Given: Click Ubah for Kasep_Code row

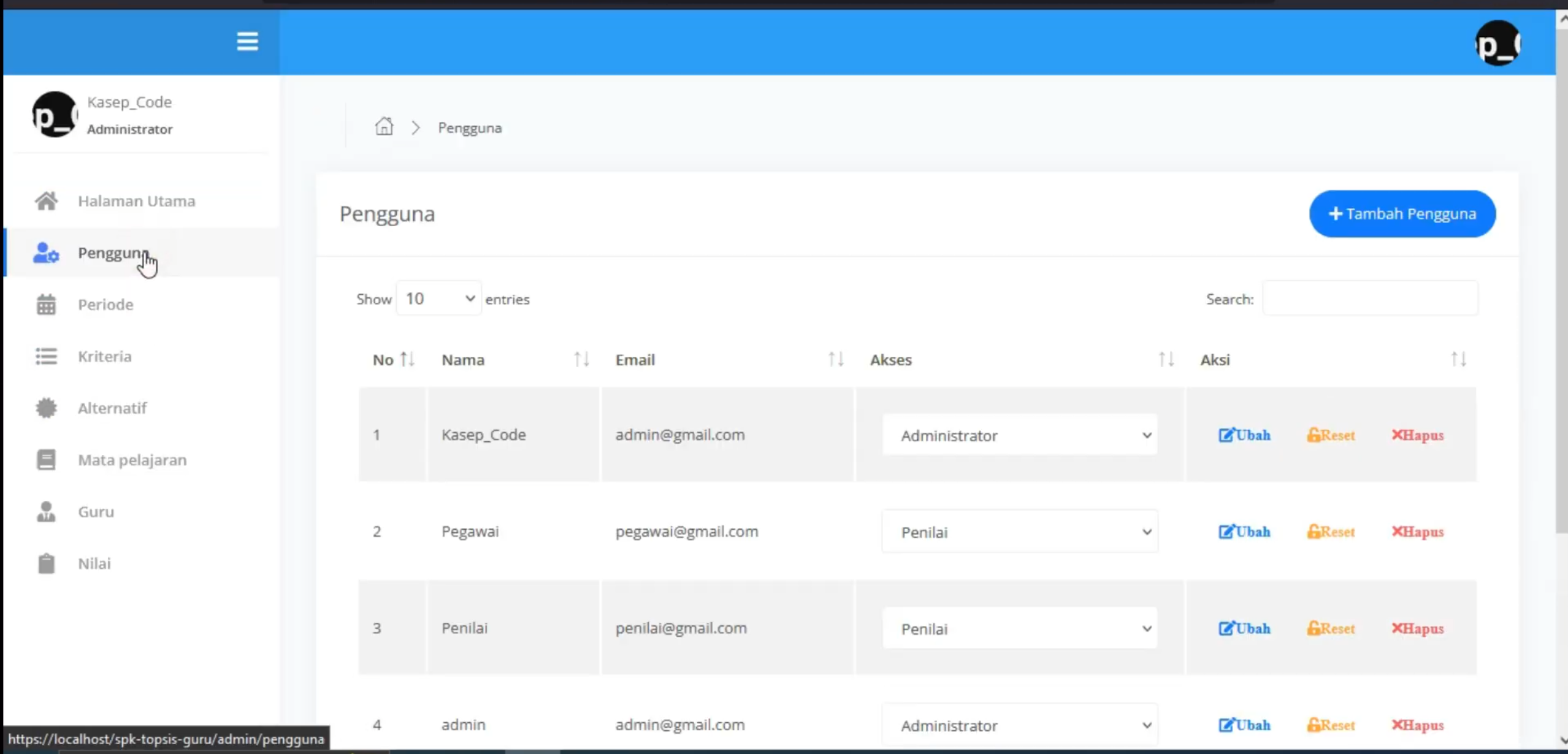Looking at the screenshot, I should [1244, 435].
